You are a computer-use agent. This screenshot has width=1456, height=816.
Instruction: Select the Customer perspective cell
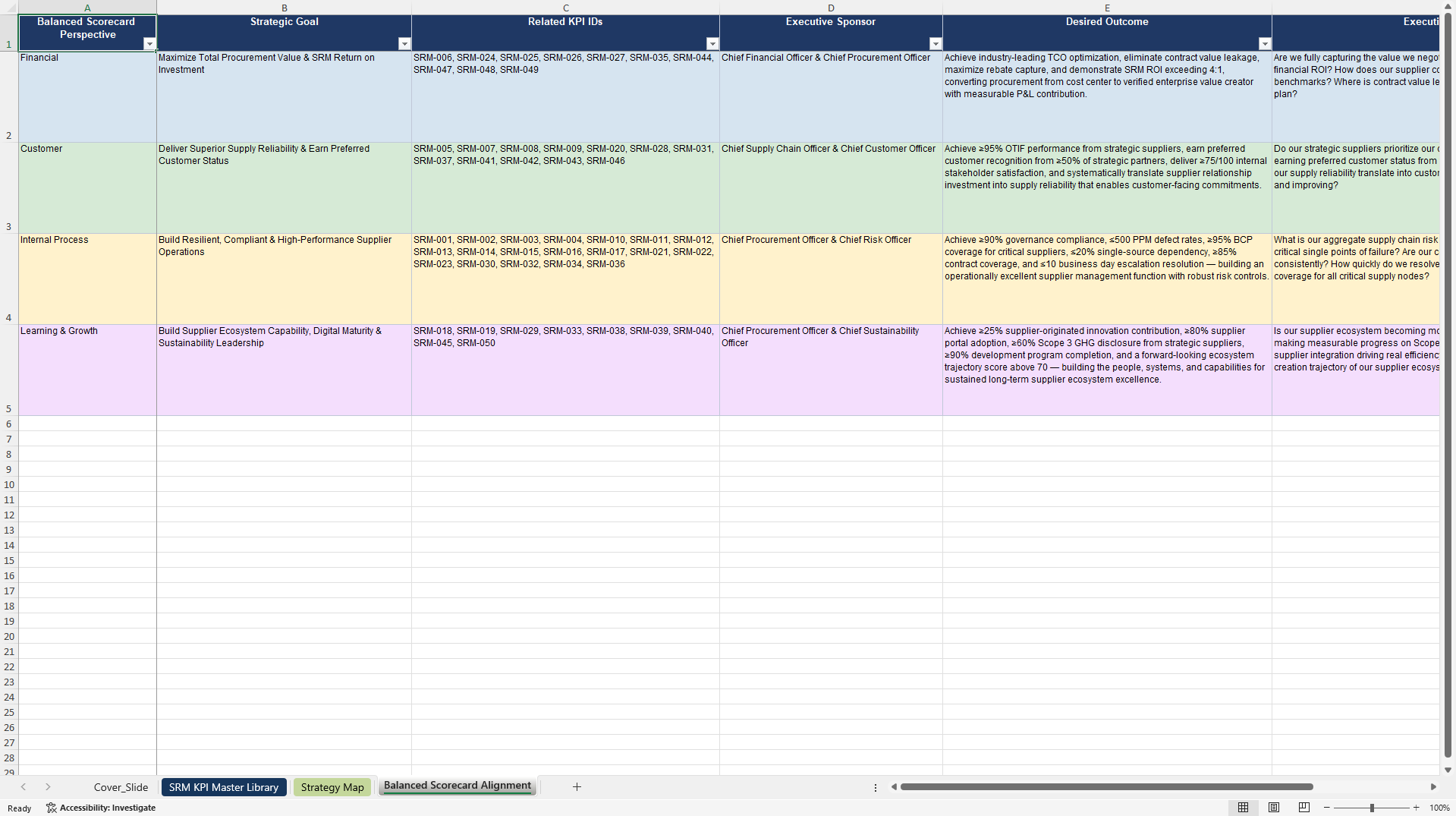(x=87, y=188)
